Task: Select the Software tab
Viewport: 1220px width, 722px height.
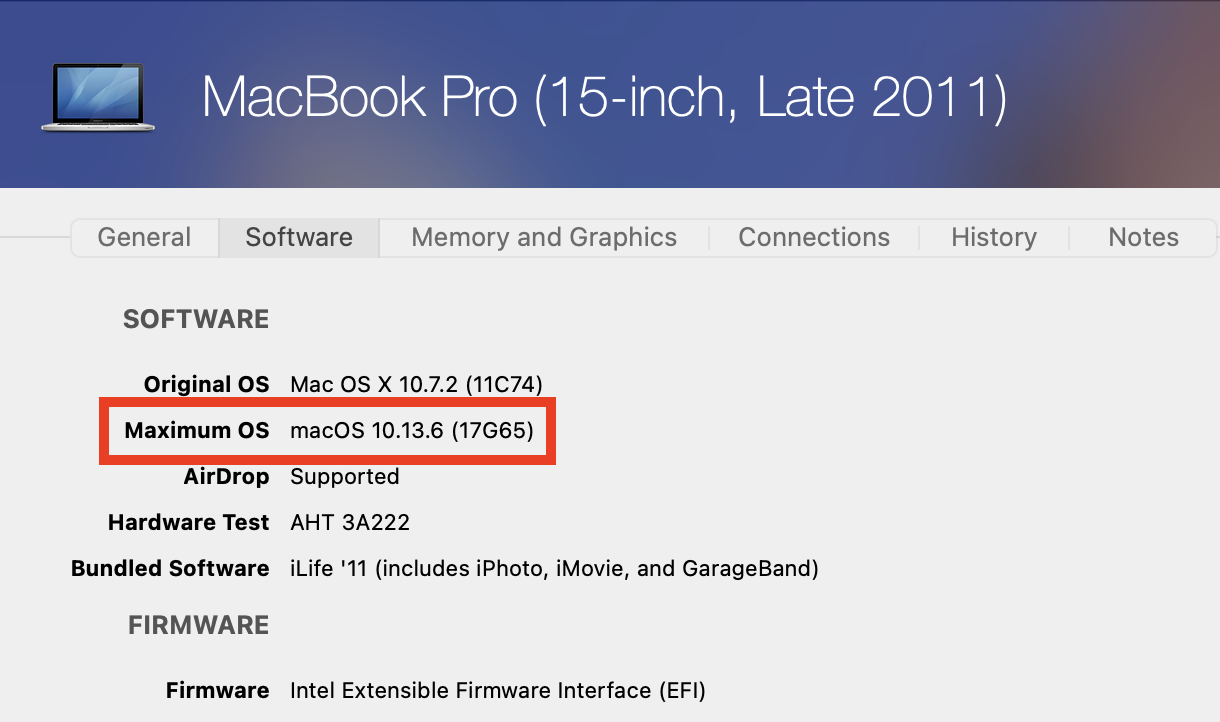Action: tap(299, 238)
